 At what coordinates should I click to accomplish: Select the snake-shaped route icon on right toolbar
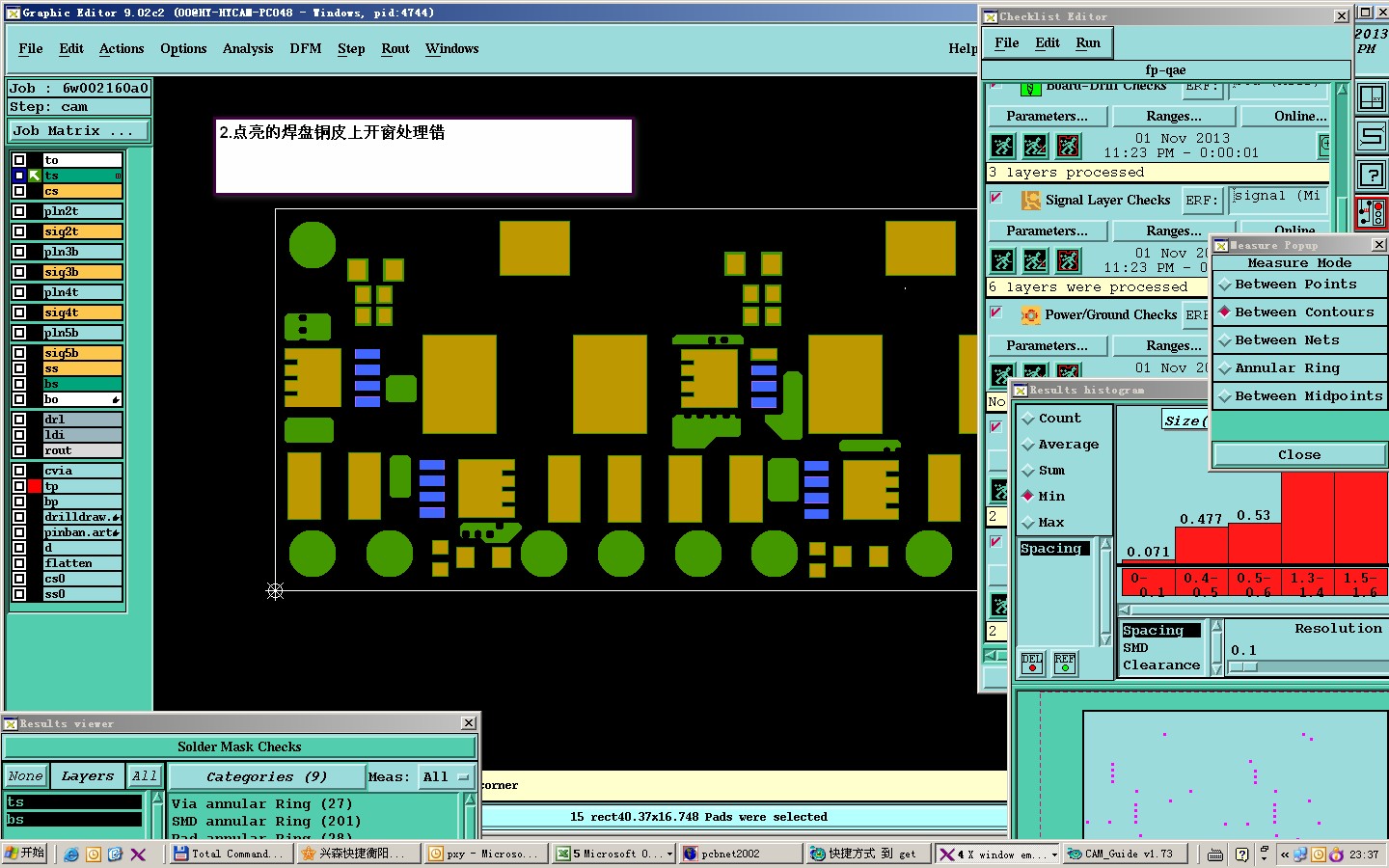1371,135
